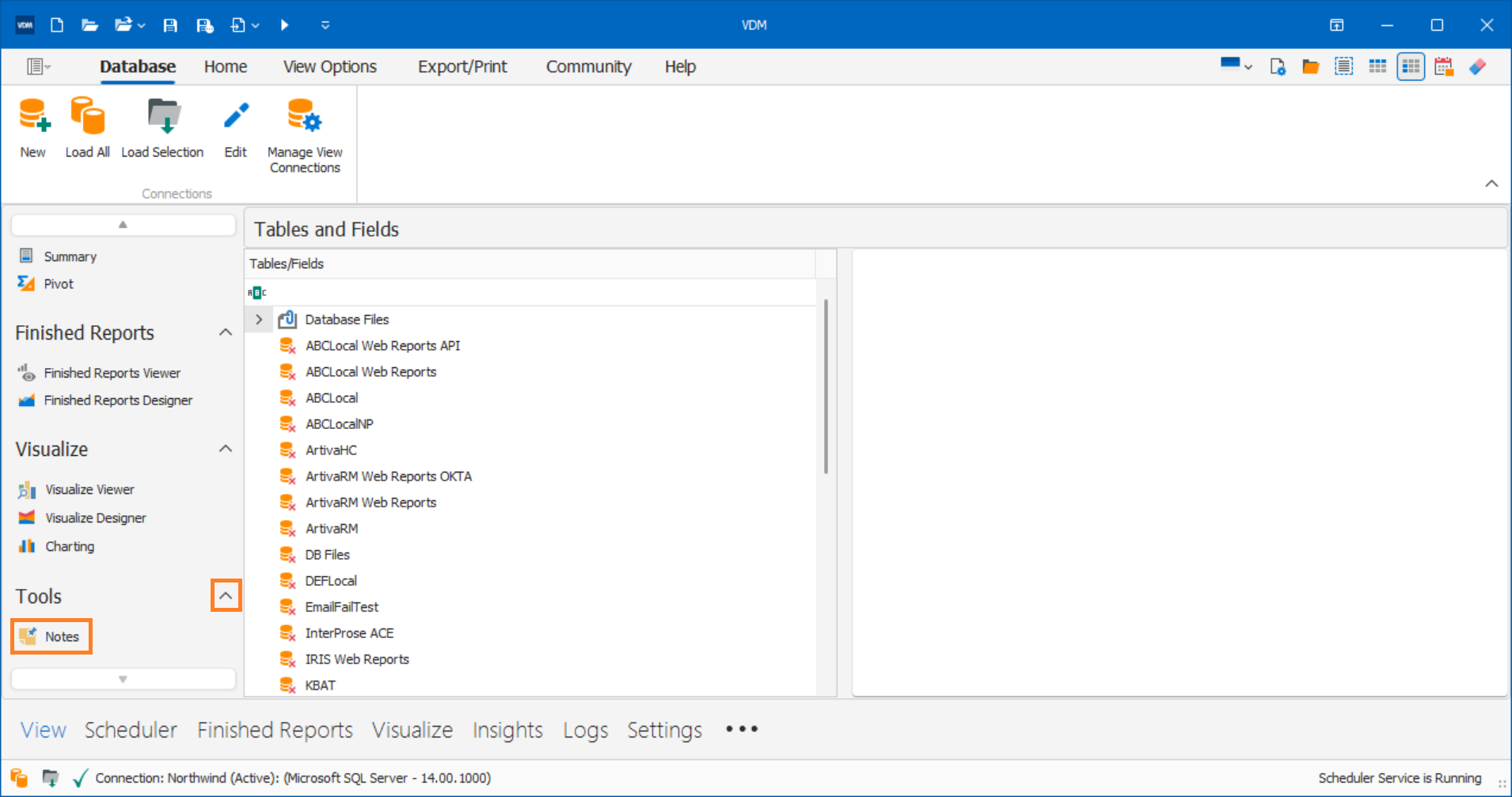Open the Logs bottom tab
This screenshot has width=1512, height=797.
pos(585,730)
